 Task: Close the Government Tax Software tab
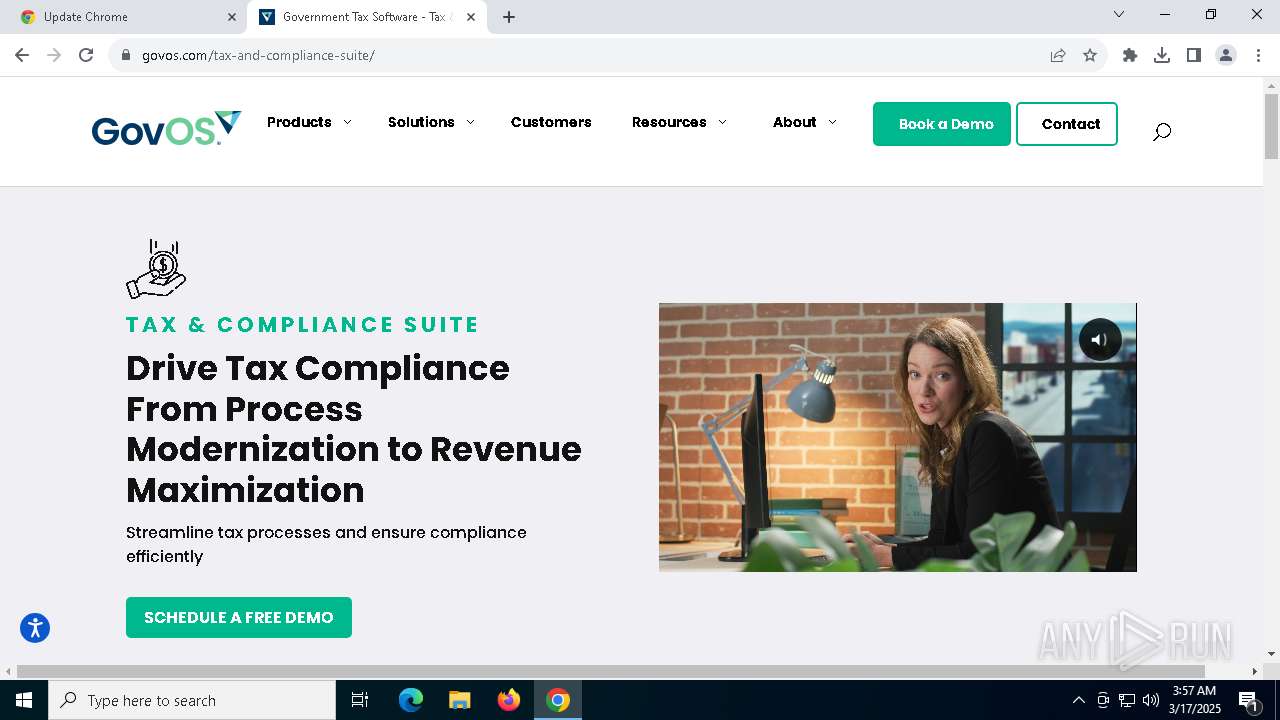click(x=471, y=17)
